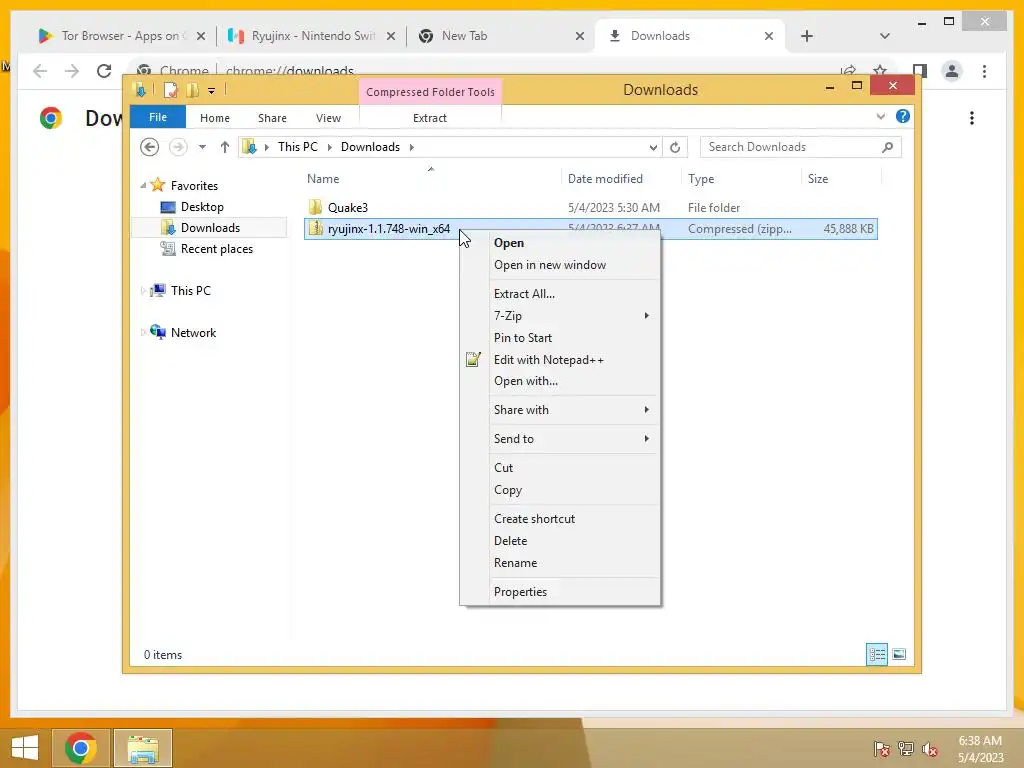Open Customize Quick Access Toolbar dropdown
1024x768 pixels.
pos(212,91)
